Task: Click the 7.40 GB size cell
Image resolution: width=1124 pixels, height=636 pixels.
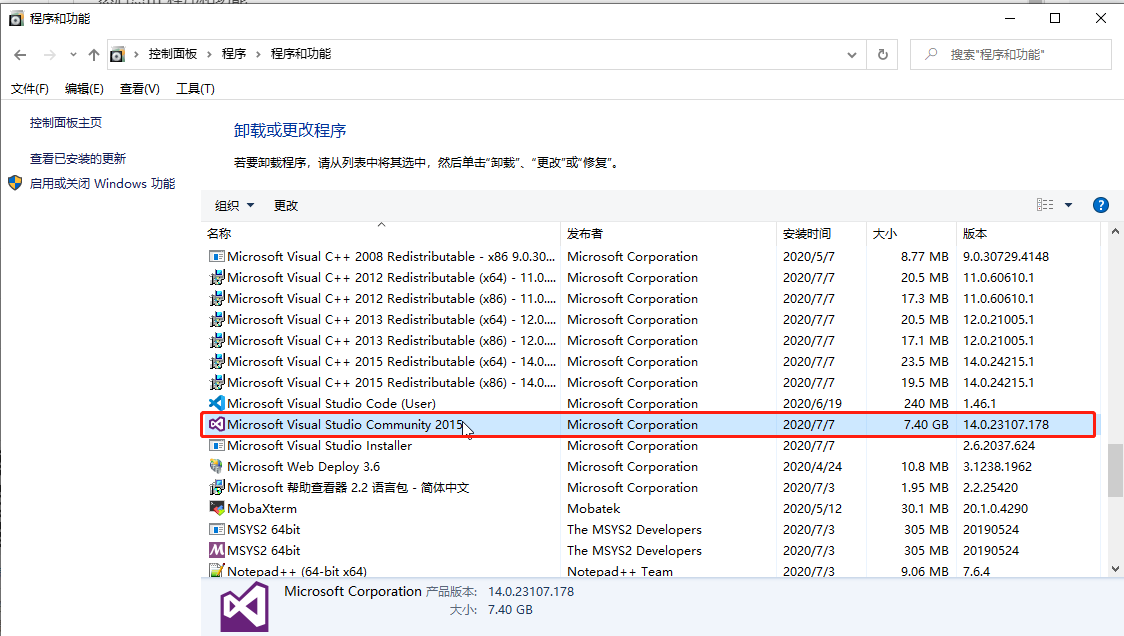Action: [x=925, y=424]
